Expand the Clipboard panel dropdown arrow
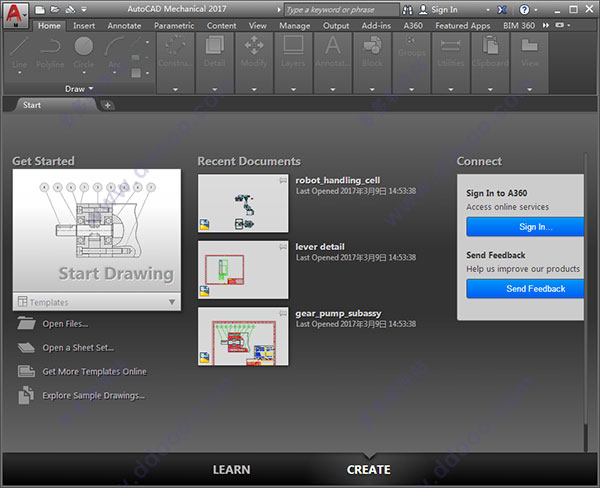Screen dimensions: 600x488 click(x=490, y=90)
